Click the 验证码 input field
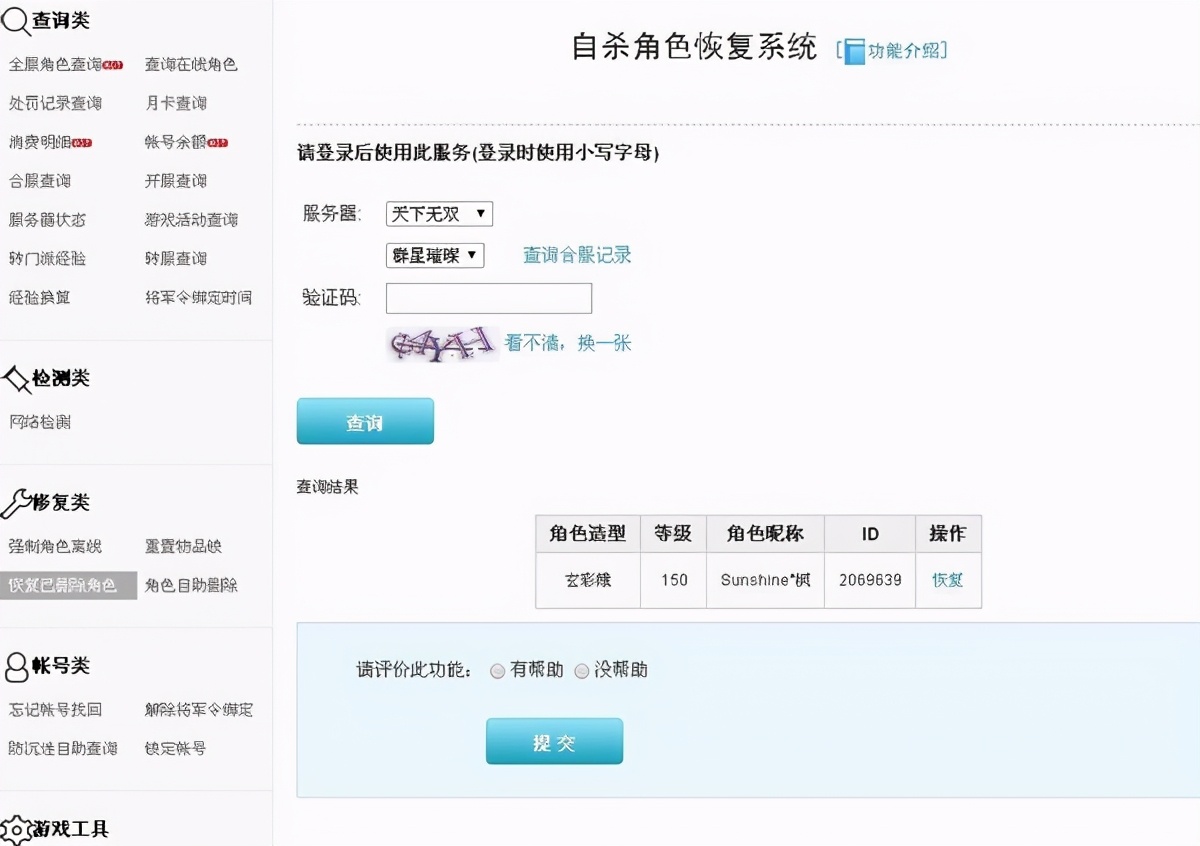Image resolution: width=1200 pixels, height=846 pixels. pos(489,297)
